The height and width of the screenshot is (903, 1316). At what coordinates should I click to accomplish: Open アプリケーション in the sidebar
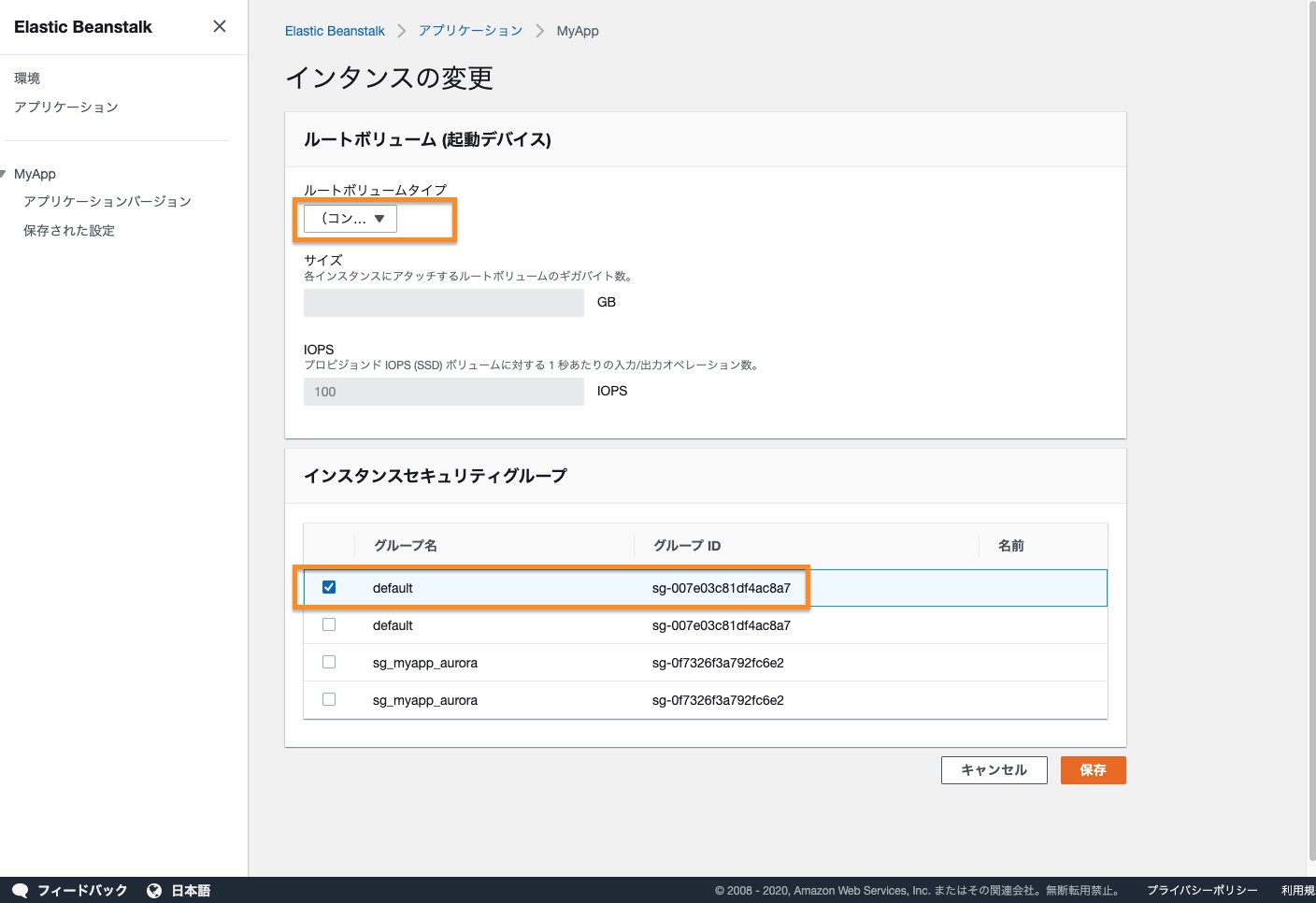(66, 107)
